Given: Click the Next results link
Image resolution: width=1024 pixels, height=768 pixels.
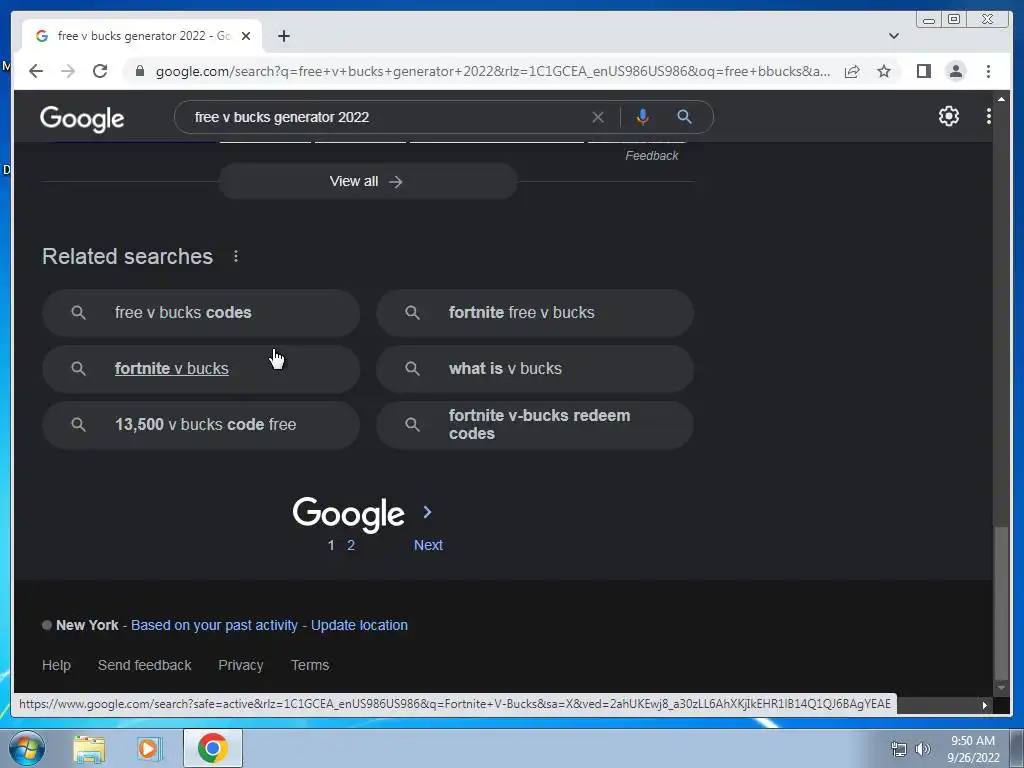Looking at the screenshot, I should 428,545.
